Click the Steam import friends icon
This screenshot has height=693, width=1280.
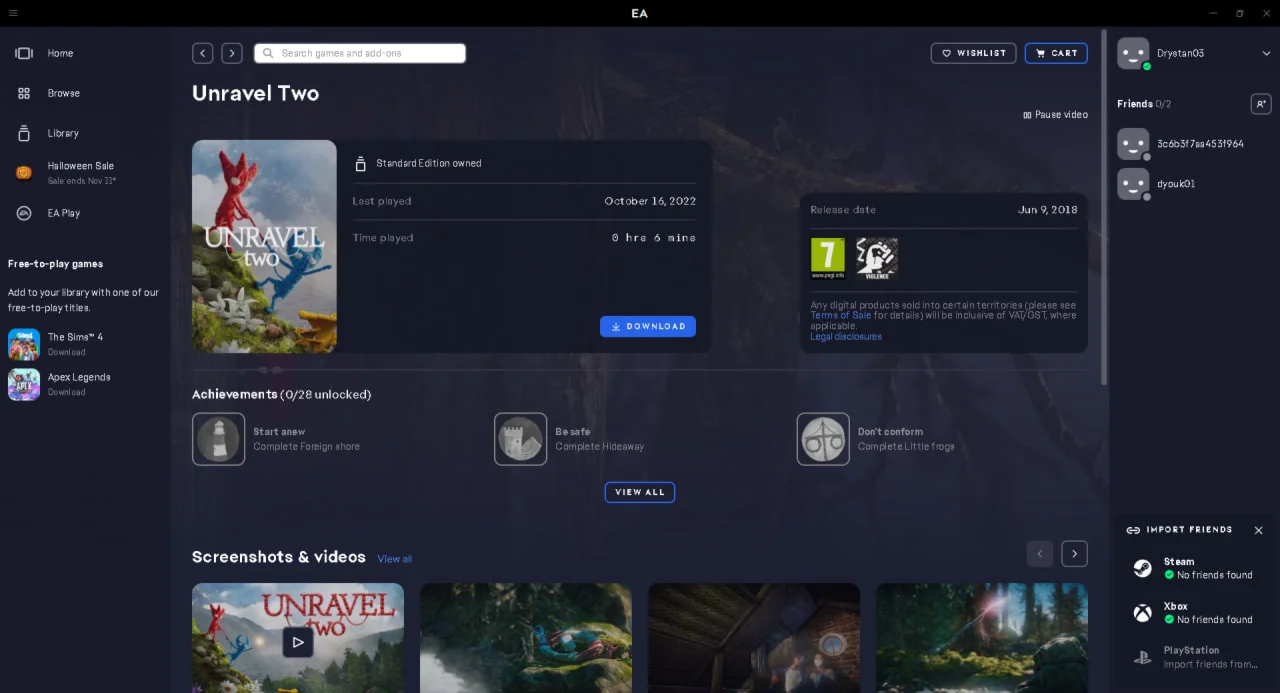(x=1142, y=568)
